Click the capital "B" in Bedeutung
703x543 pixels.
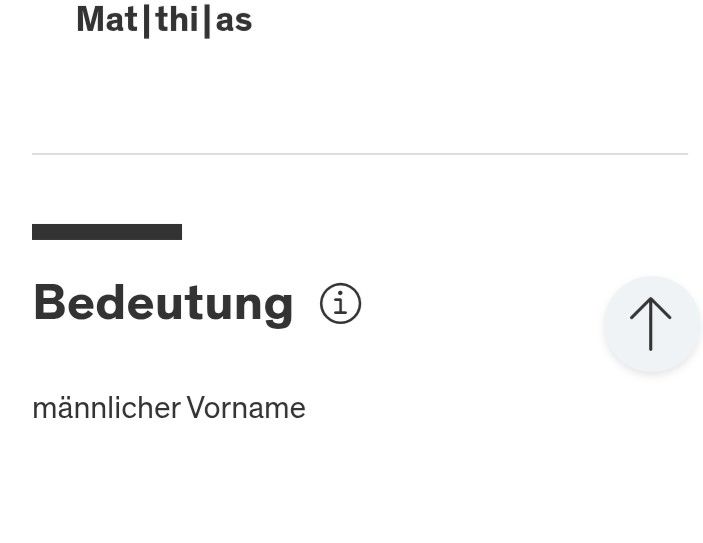tap(48, 302)
